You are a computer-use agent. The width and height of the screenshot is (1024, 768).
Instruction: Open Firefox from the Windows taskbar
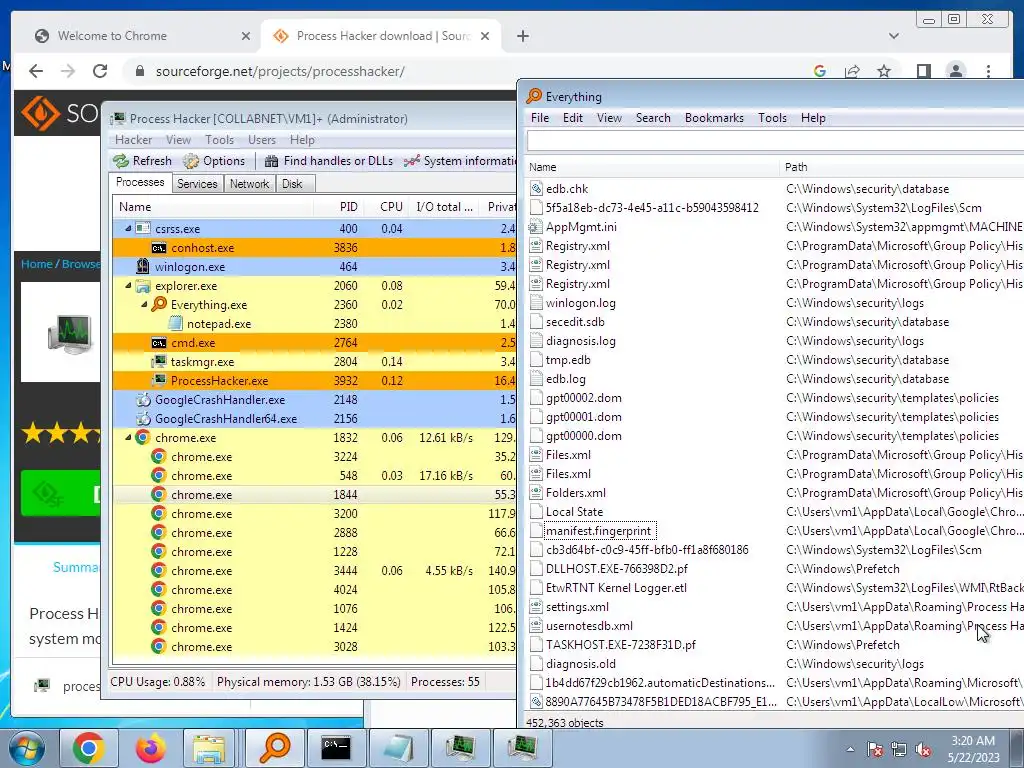(150, 748)
